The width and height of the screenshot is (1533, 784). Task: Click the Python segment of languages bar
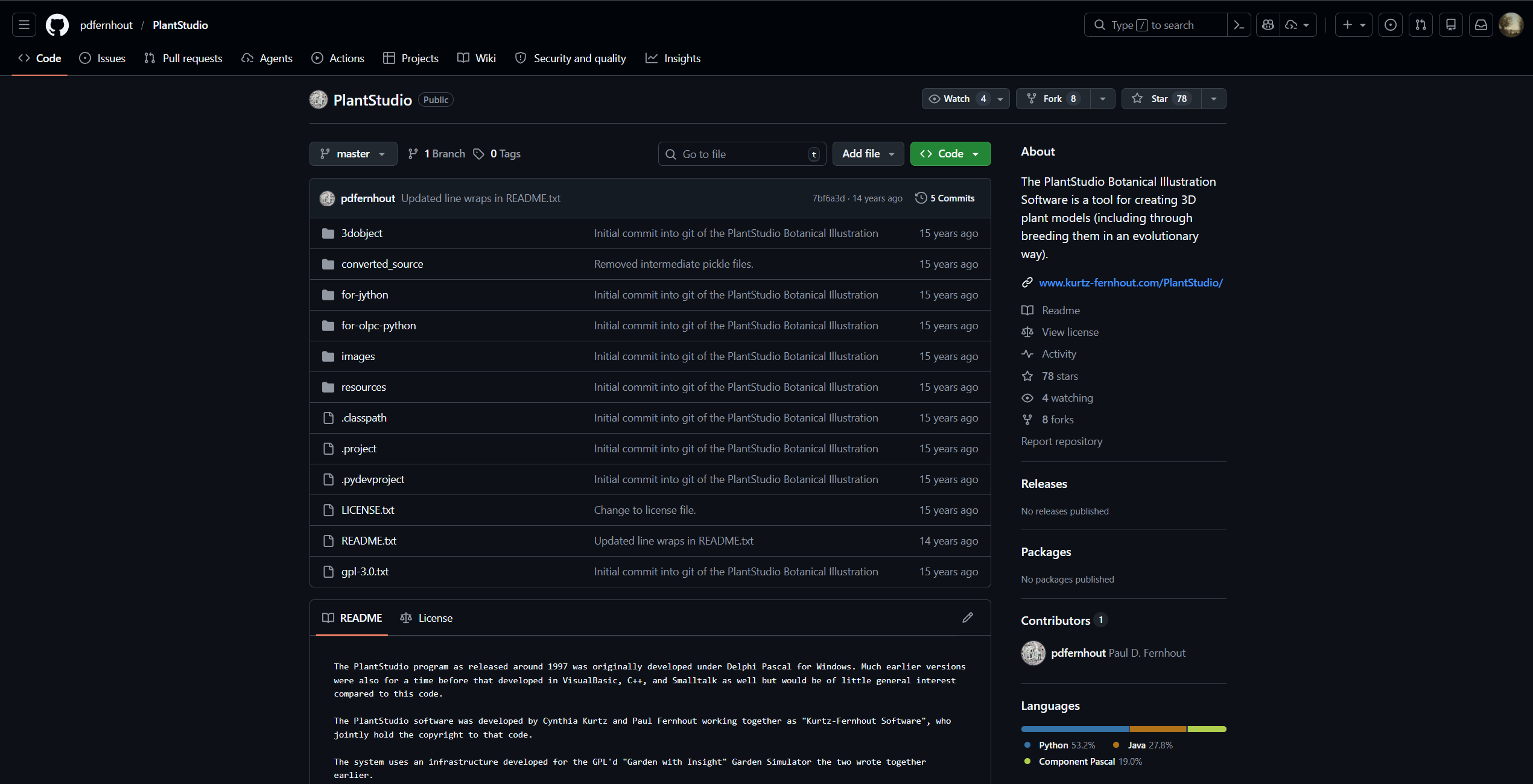click(1074, 729)
